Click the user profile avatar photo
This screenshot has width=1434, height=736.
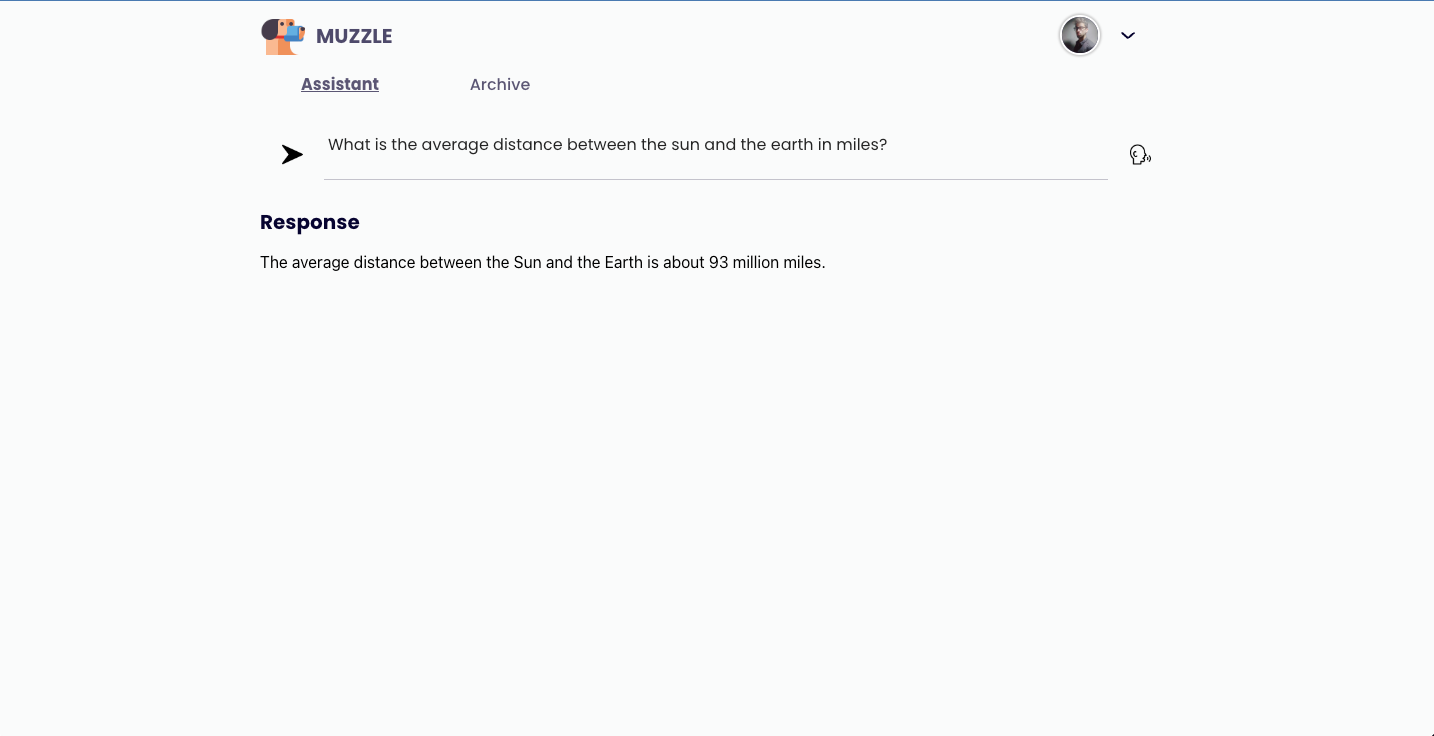1080,36
